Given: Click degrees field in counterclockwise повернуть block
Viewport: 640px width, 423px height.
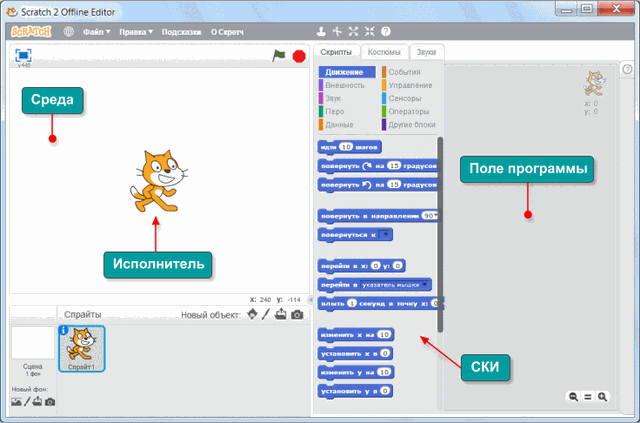Looking at the screenshot, I should 394,185.
